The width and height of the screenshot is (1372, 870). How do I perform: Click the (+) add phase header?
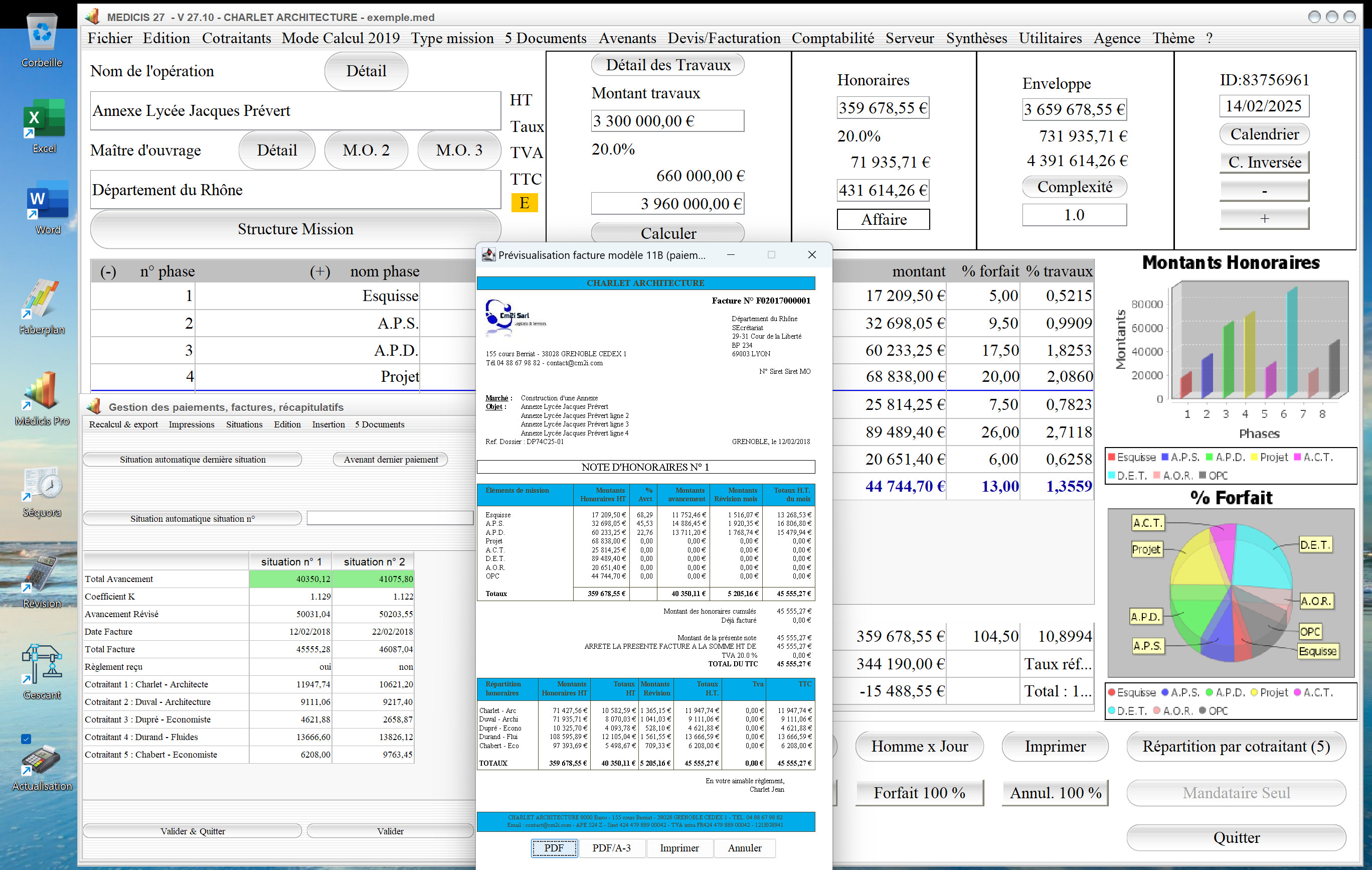tap(319, 271)
